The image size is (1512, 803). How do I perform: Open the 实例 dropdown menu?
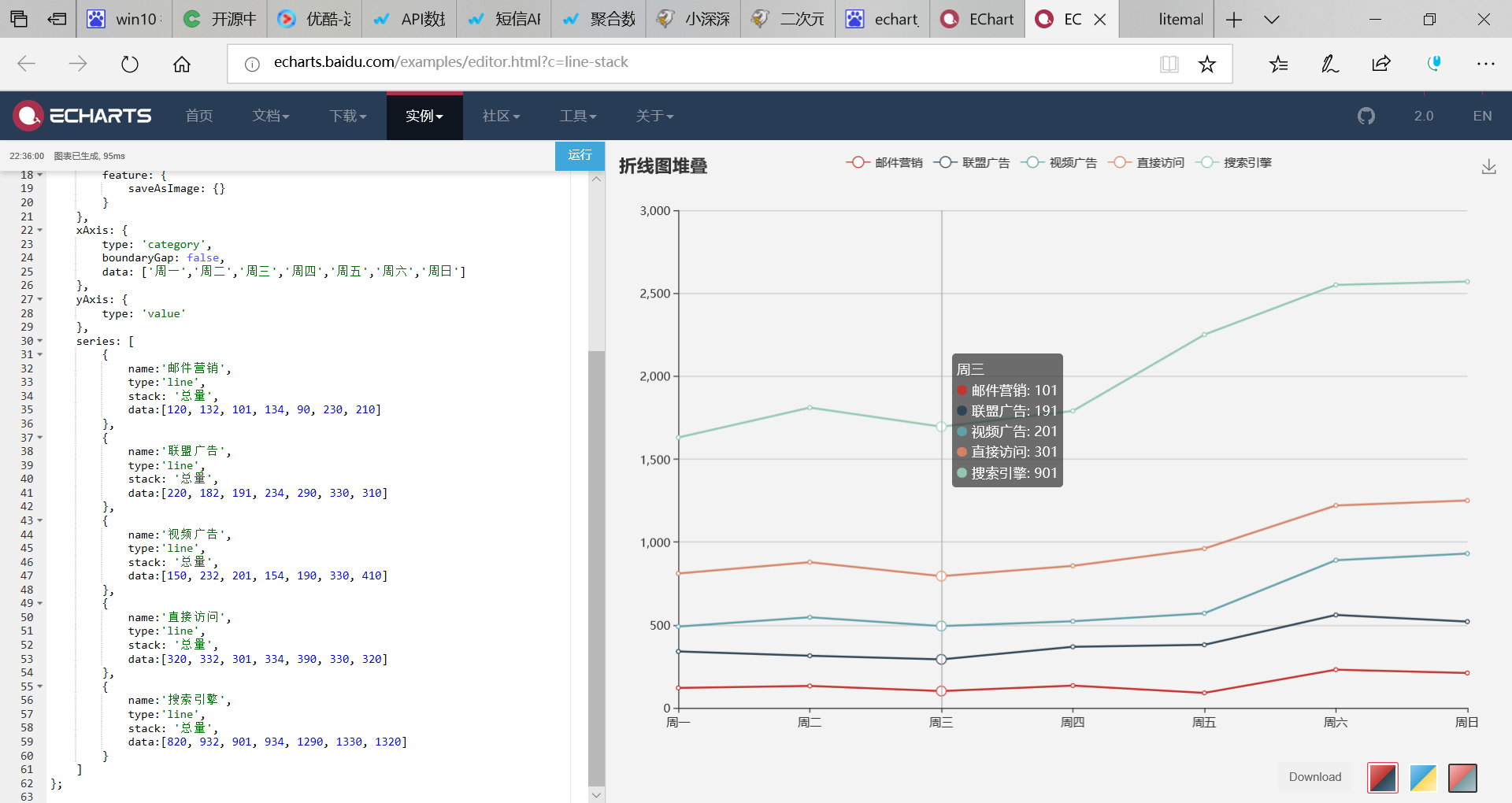coord(424,115)
